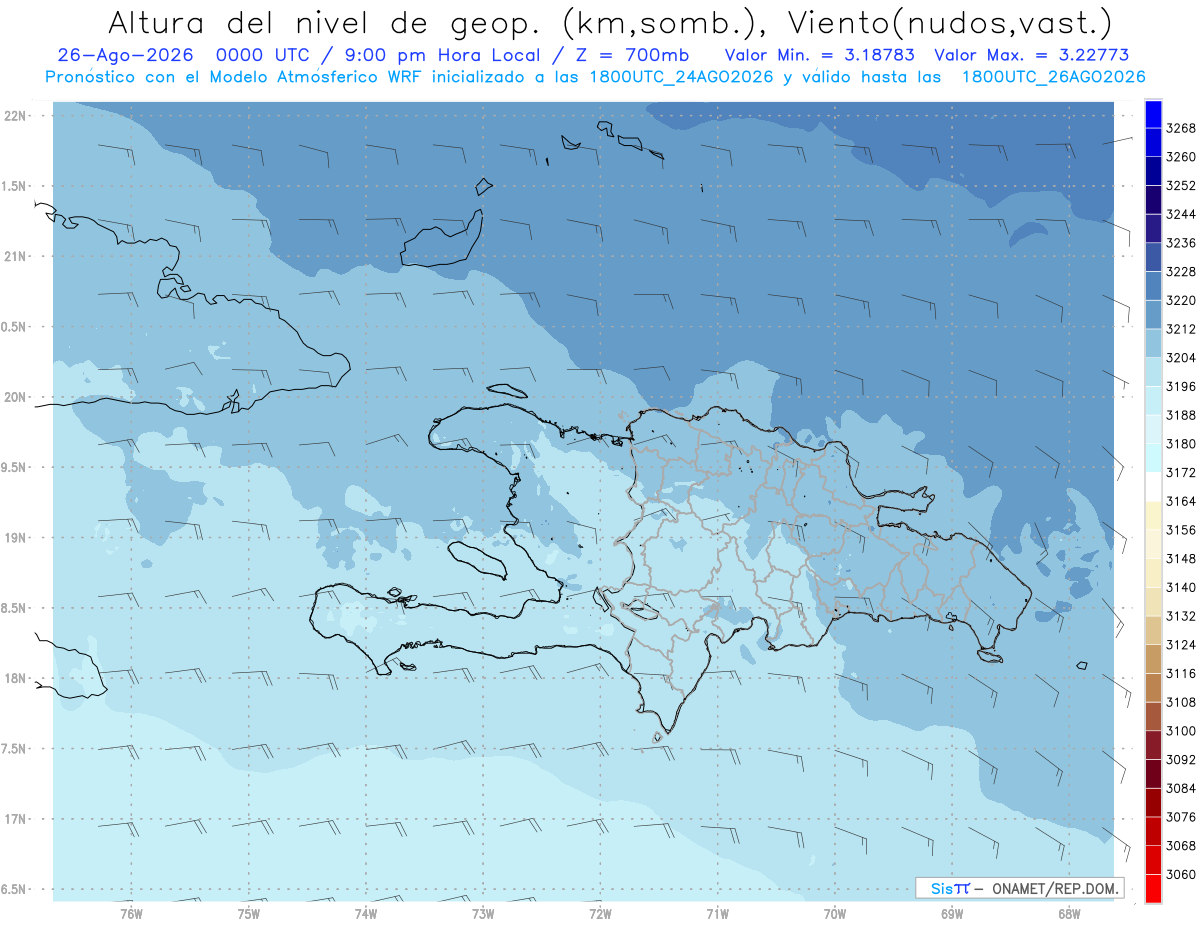Click the '3164' color scale value
The height and width of the screenshot is (927, 1200).
point(1181,501)
